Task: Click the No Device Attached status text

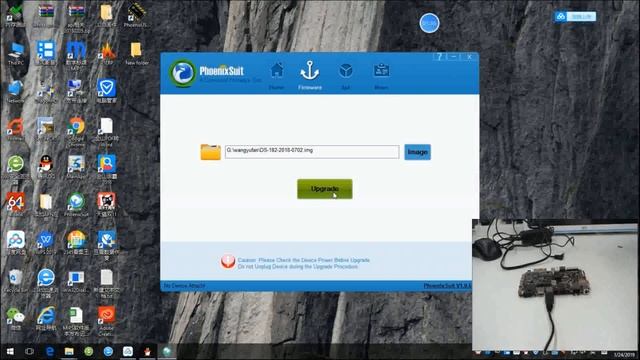Action: 184,286
